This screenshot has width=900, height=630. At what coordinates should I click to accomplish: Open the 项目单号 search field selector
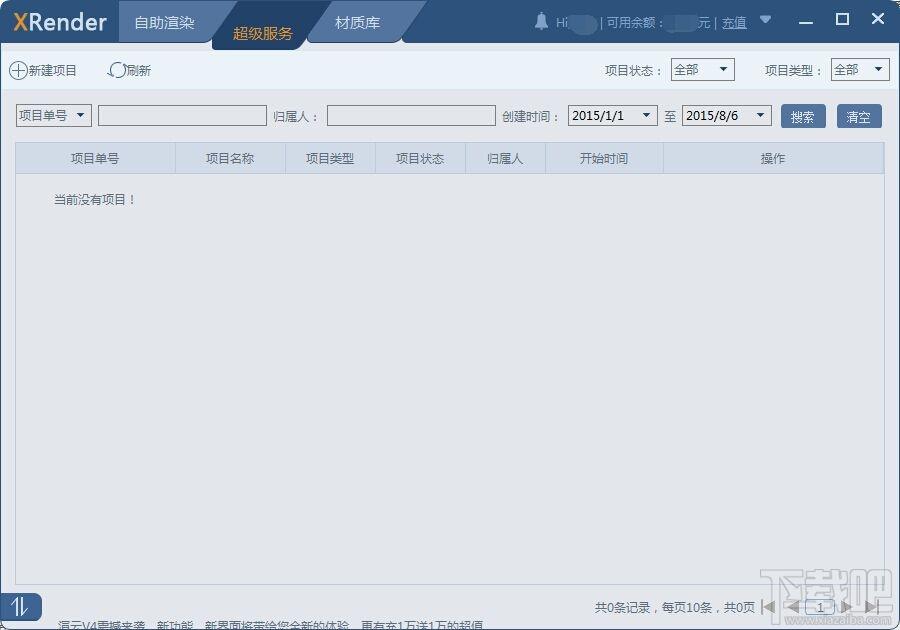53,115
